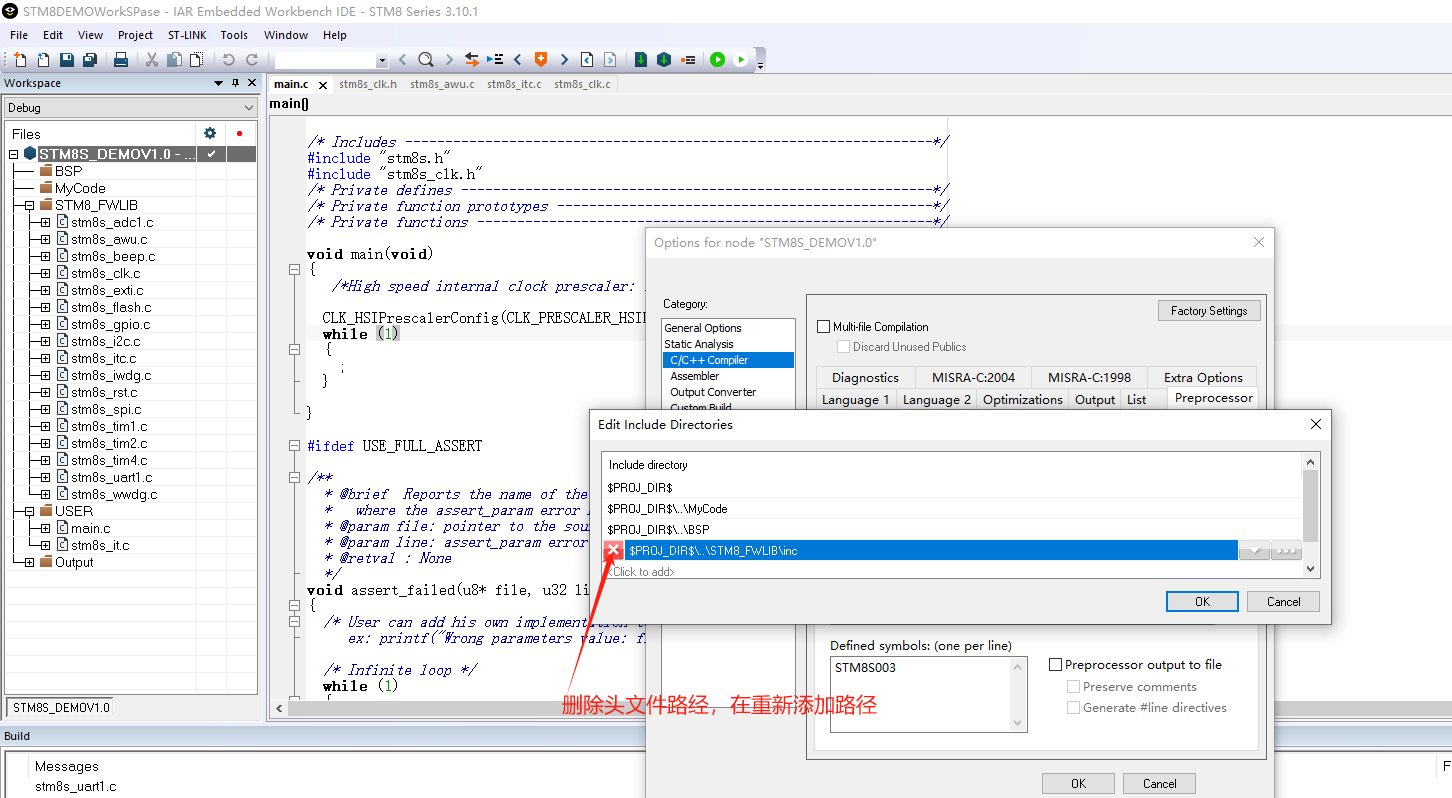Open dropdown arrow on selected include path
The width and height of the screenshot is (1452, 798).
click(1254, 551)
